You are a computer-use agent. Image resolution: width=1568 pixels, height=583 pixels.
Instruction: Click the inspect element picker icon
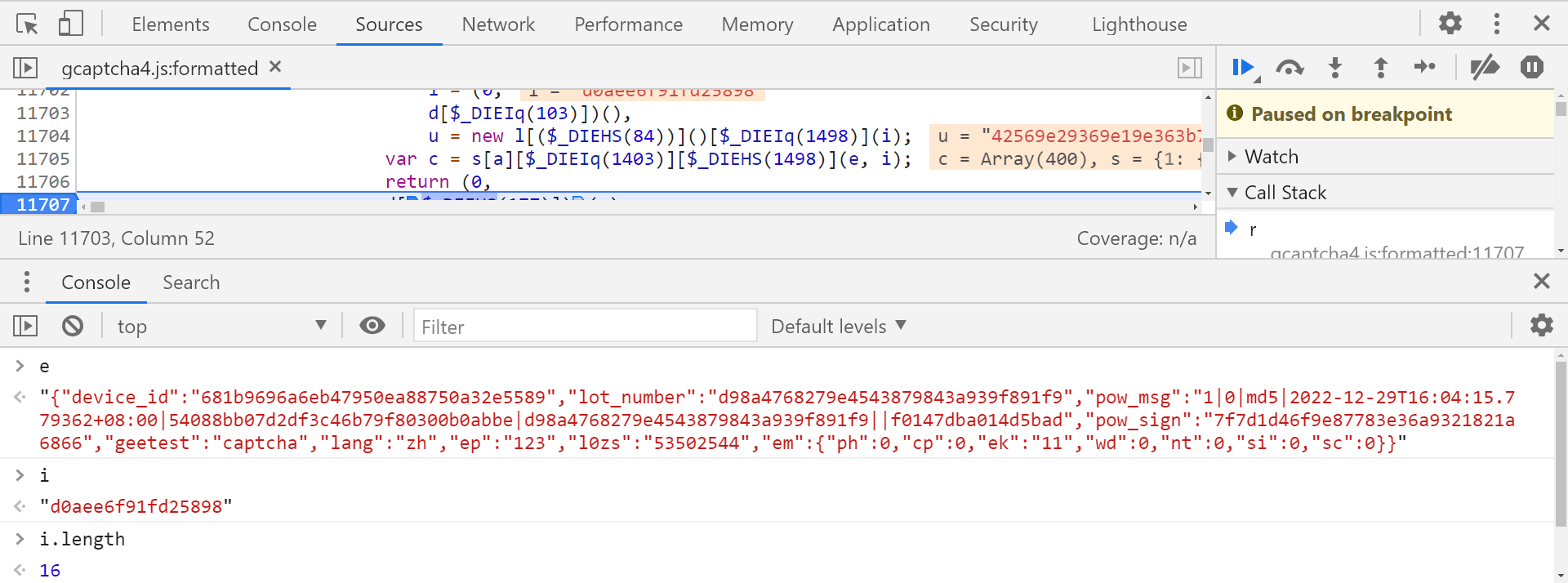tap(27, 24)
